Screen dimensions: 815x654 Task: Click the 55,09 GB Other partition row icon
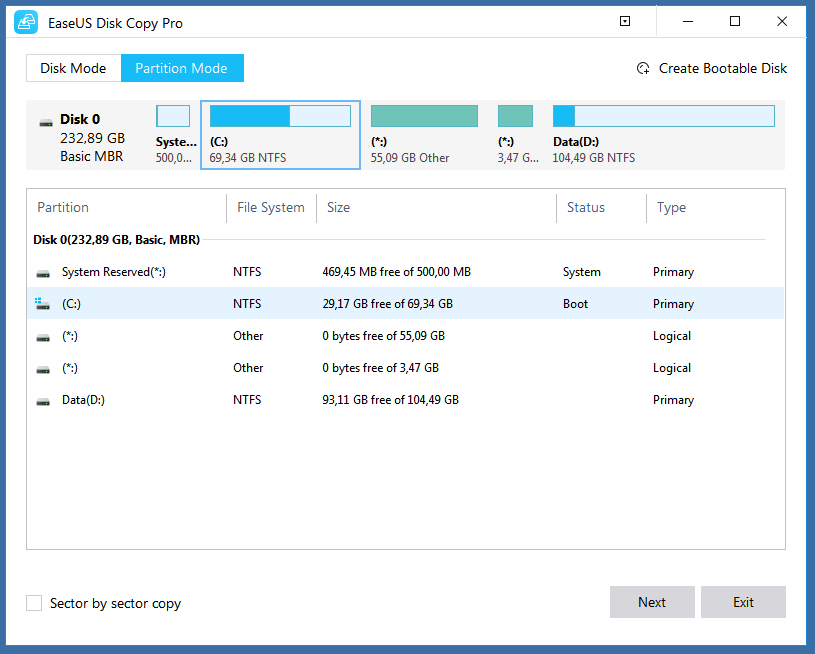[43, 337]
